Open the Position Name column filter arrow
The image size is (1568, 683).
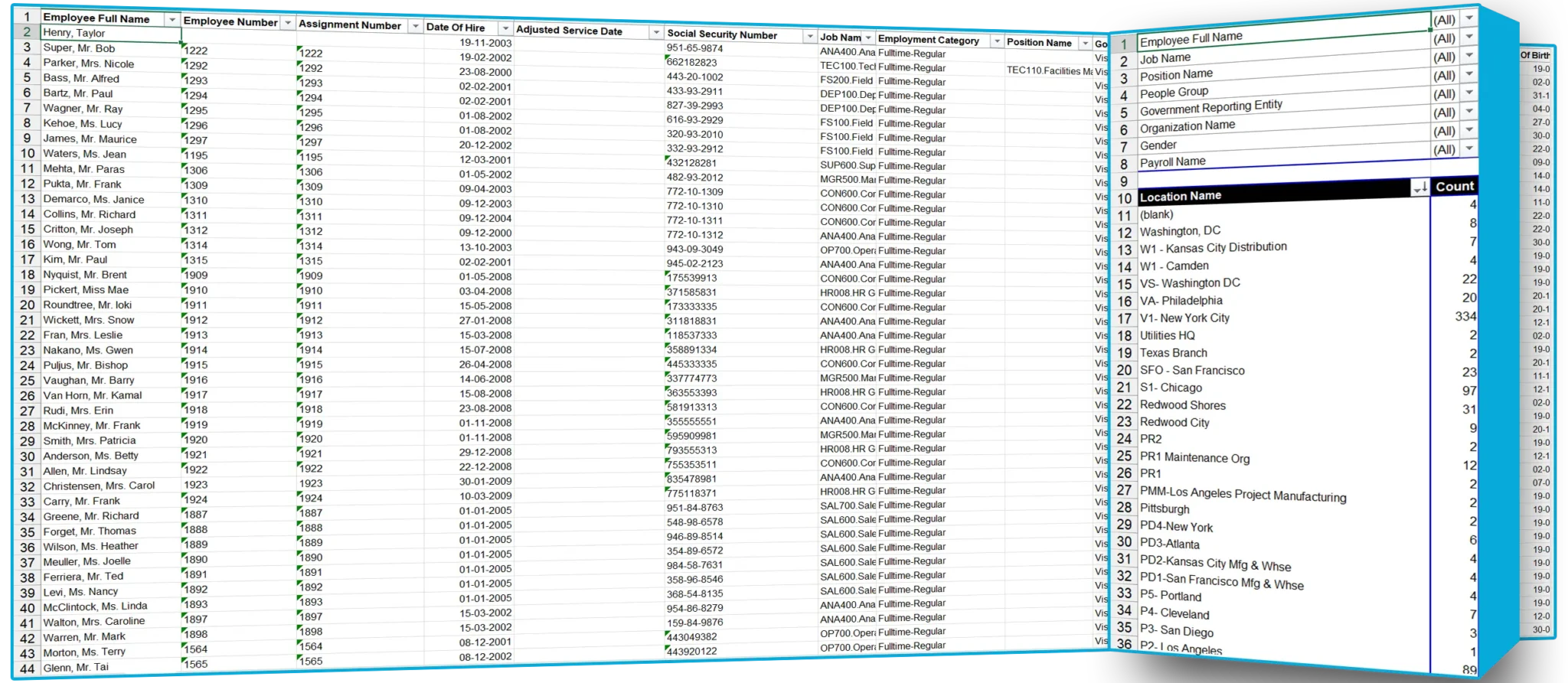[x=1085, y=44]
